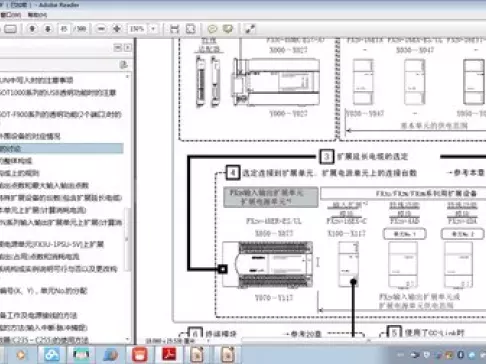
Task: Add a sticky note comment
Action: 212,29
